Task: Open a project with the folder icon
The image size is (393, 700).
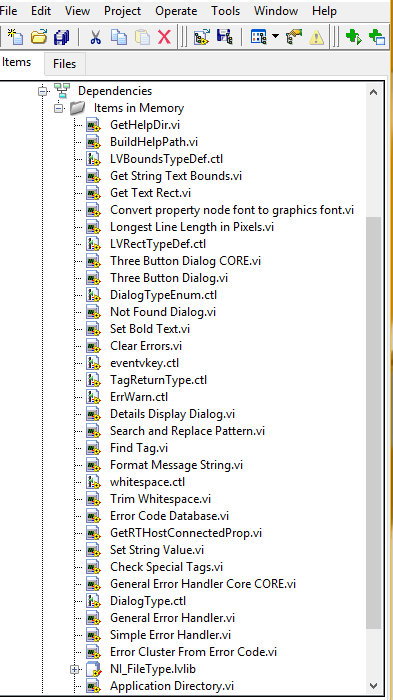Action: [39, 37]
